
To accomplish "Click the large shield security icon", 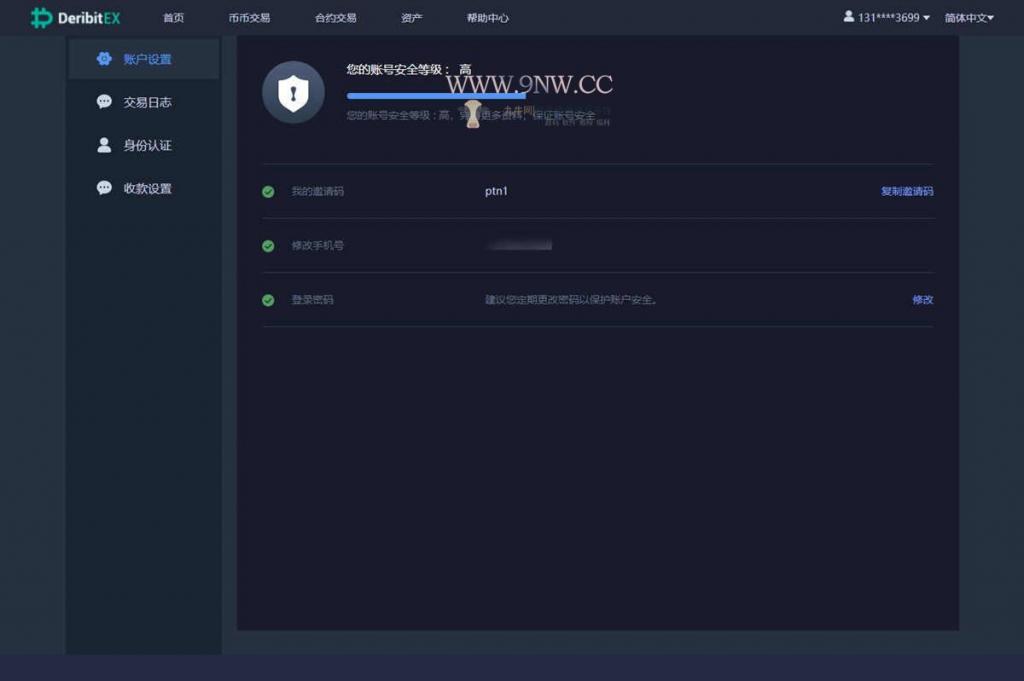I will click(293, 91).
